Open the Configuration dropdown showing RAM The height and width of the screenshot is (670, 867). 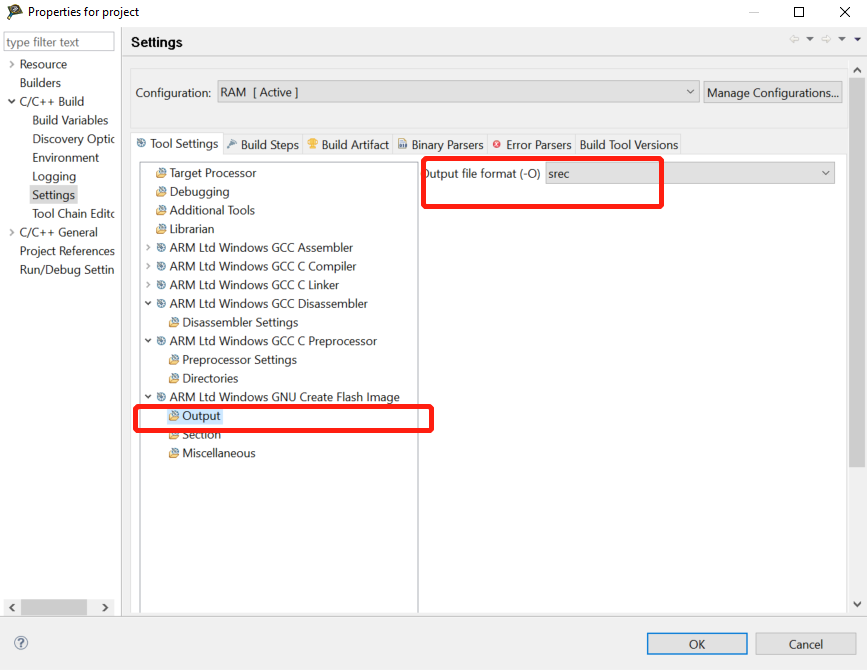(692, 90)
